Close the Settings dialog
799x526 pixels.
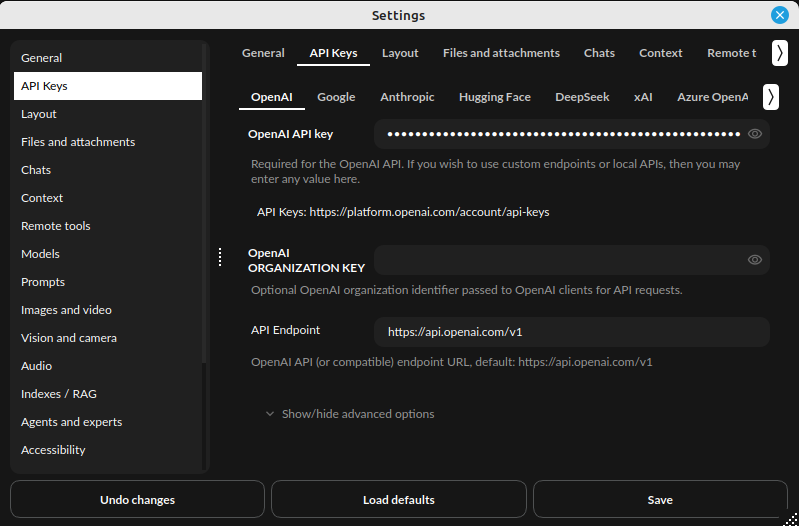780,15
